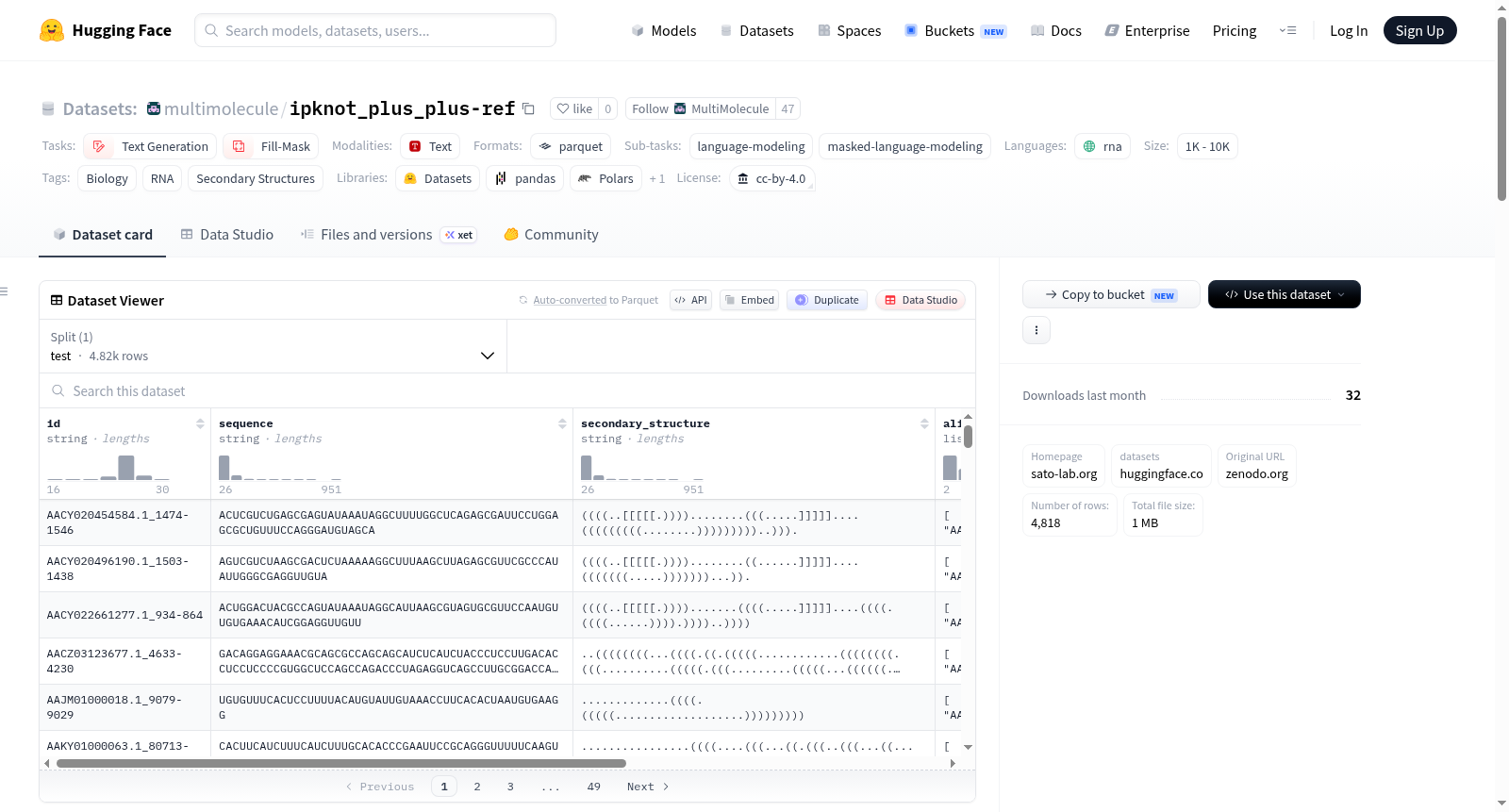Click the Log In link
This screenshot has width=1509, height=812.
coord(1349,30)
